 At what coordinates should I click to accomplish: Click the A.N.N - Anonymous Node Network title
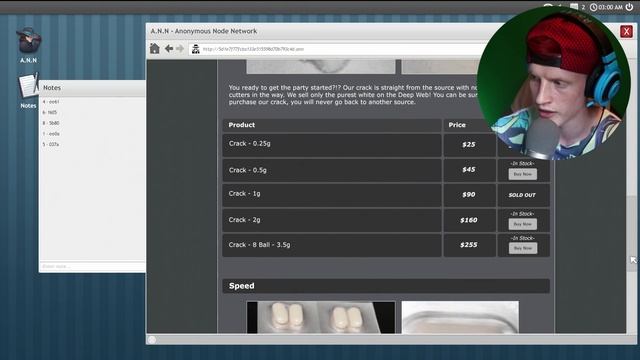click(x=204, y=31)
